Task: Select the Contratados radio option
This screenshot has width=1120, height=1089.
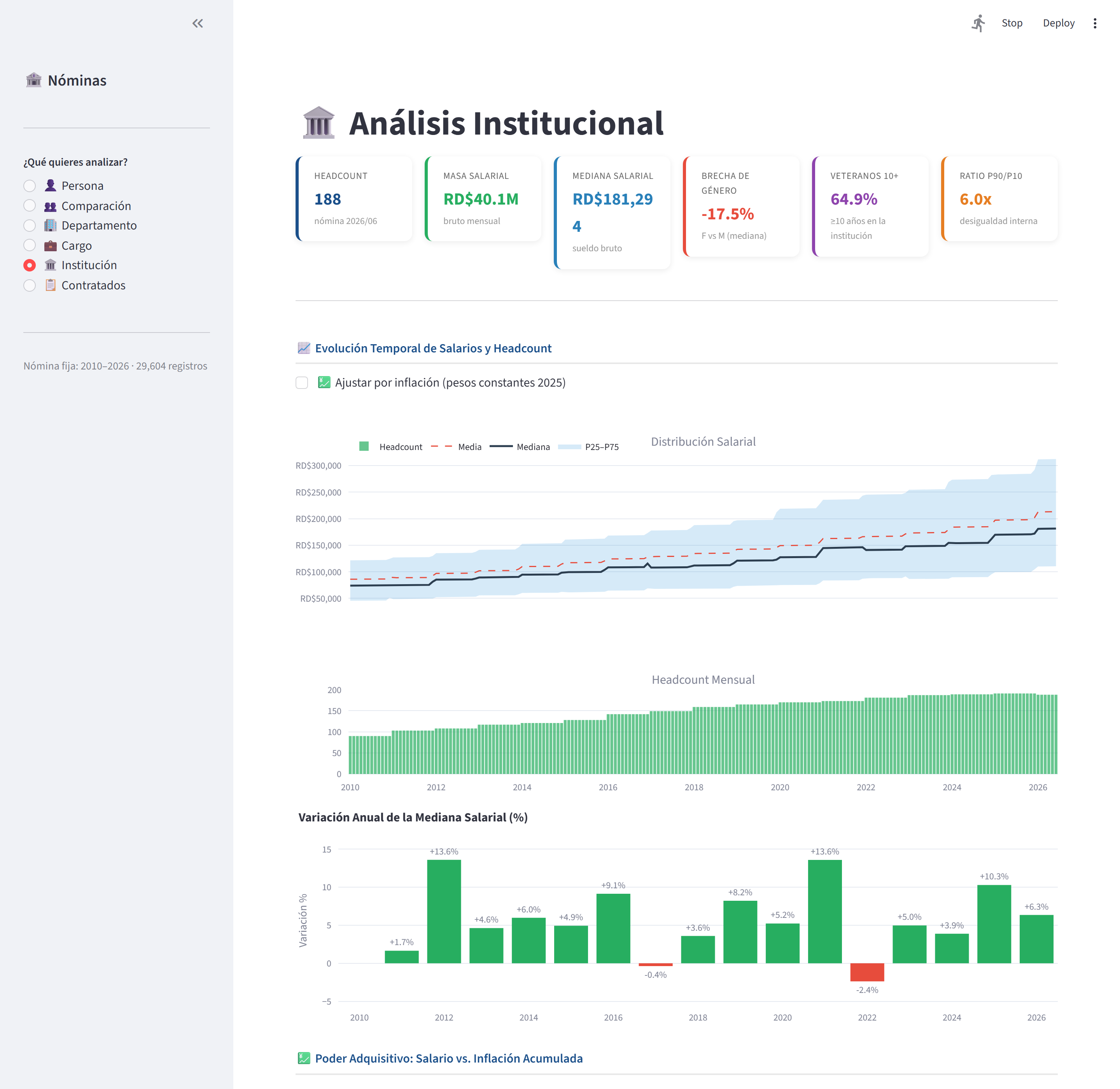Action: (x=30, y=285)
